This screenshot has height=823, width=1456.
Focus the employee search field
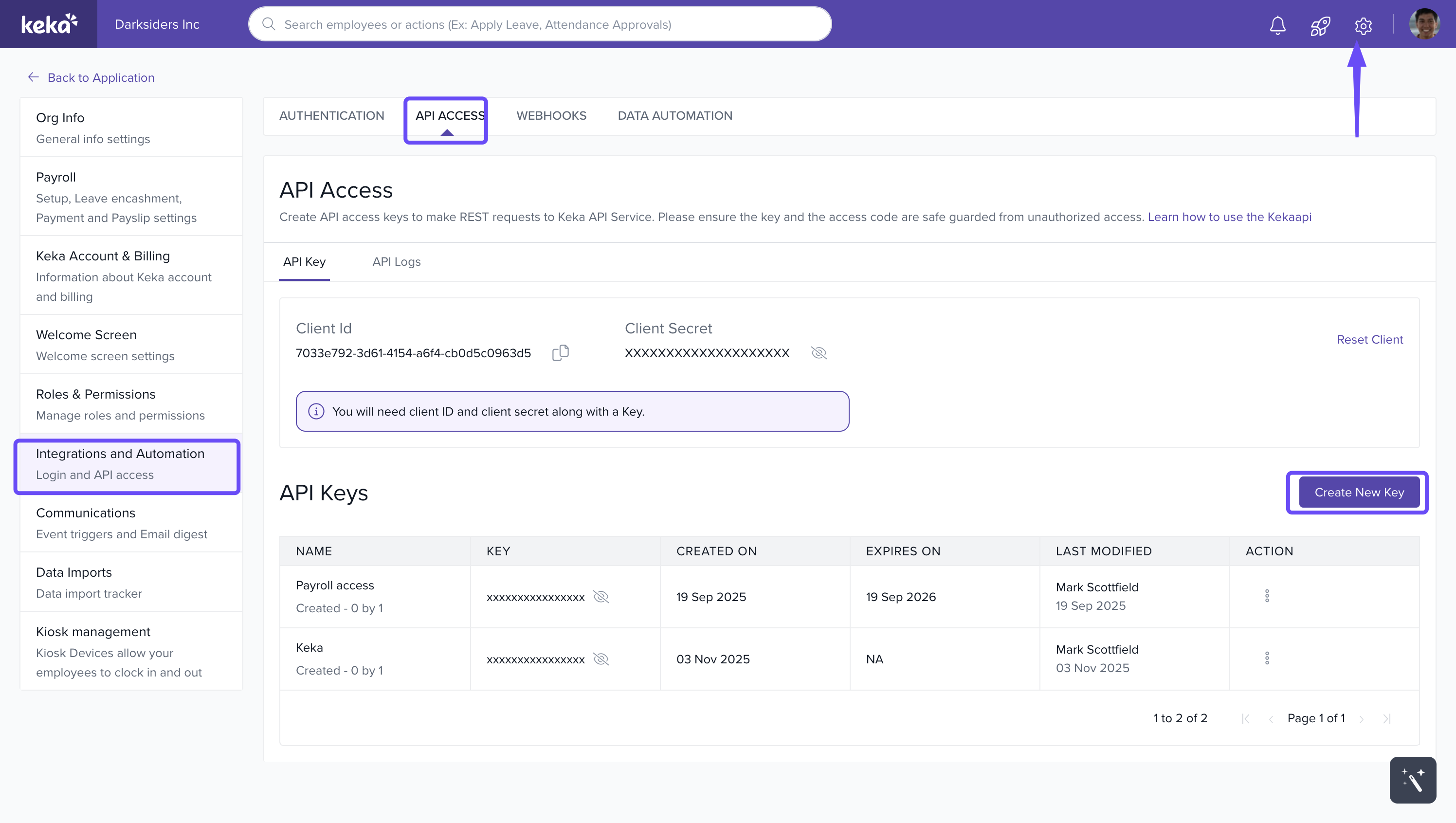click(x=540, y=24)
